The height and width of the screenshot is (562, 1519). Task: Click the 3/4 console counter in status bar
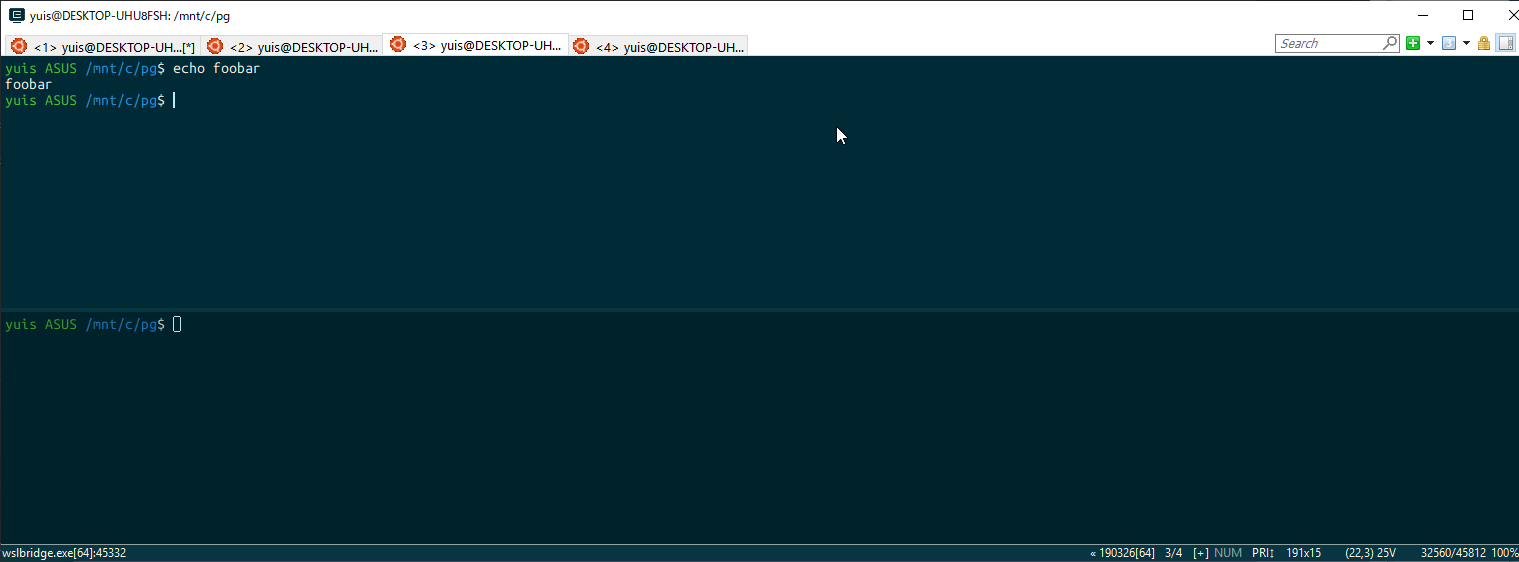(1174, 553)
